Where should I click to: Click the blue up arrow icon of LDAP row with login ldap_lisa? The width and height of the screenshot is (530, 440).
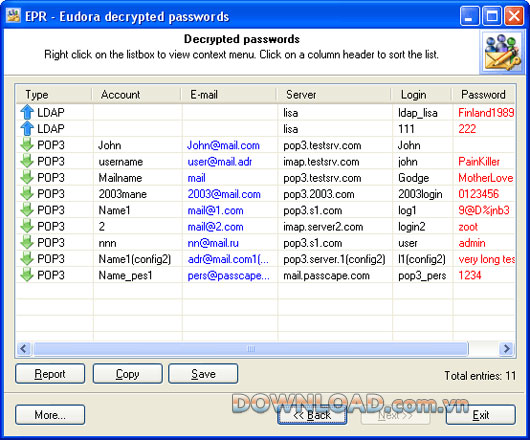pos(27,112)
